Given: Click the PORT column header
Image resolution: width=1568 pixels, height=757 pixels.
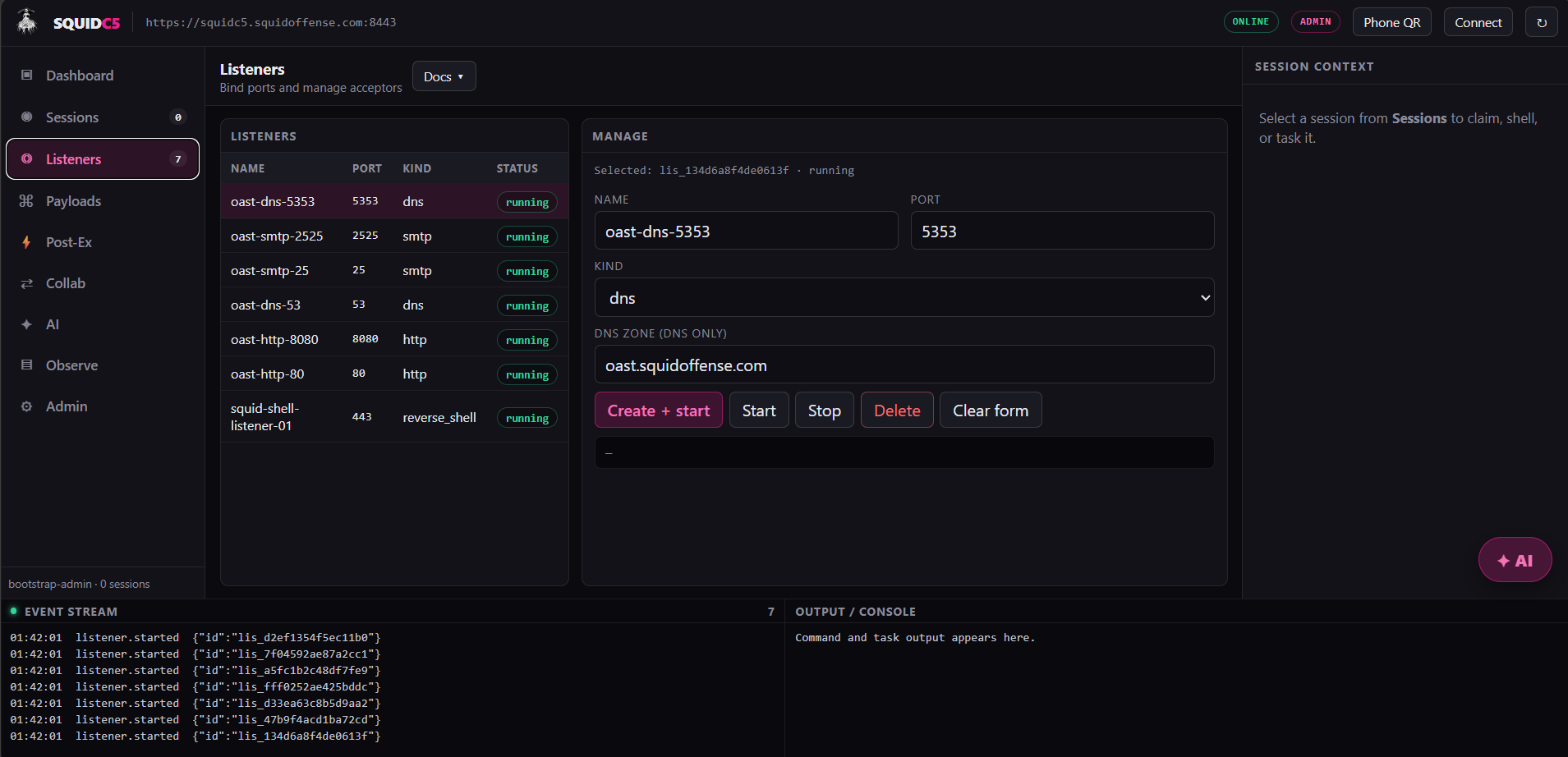Looking at the screenshot, I should [367, 168].
